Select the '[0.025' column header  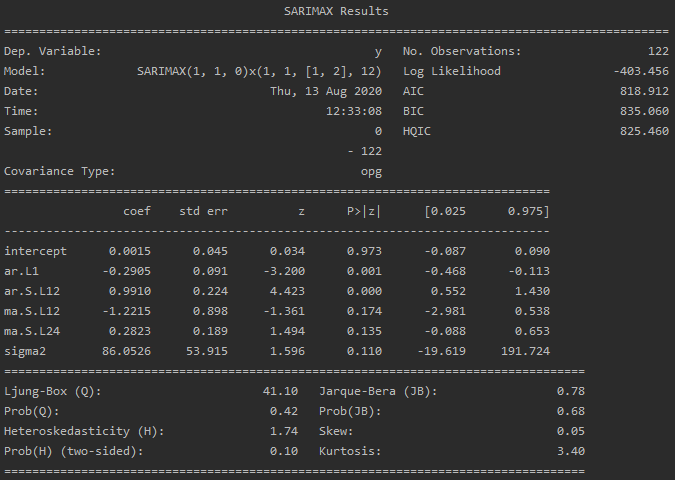[x=445, y=211]
